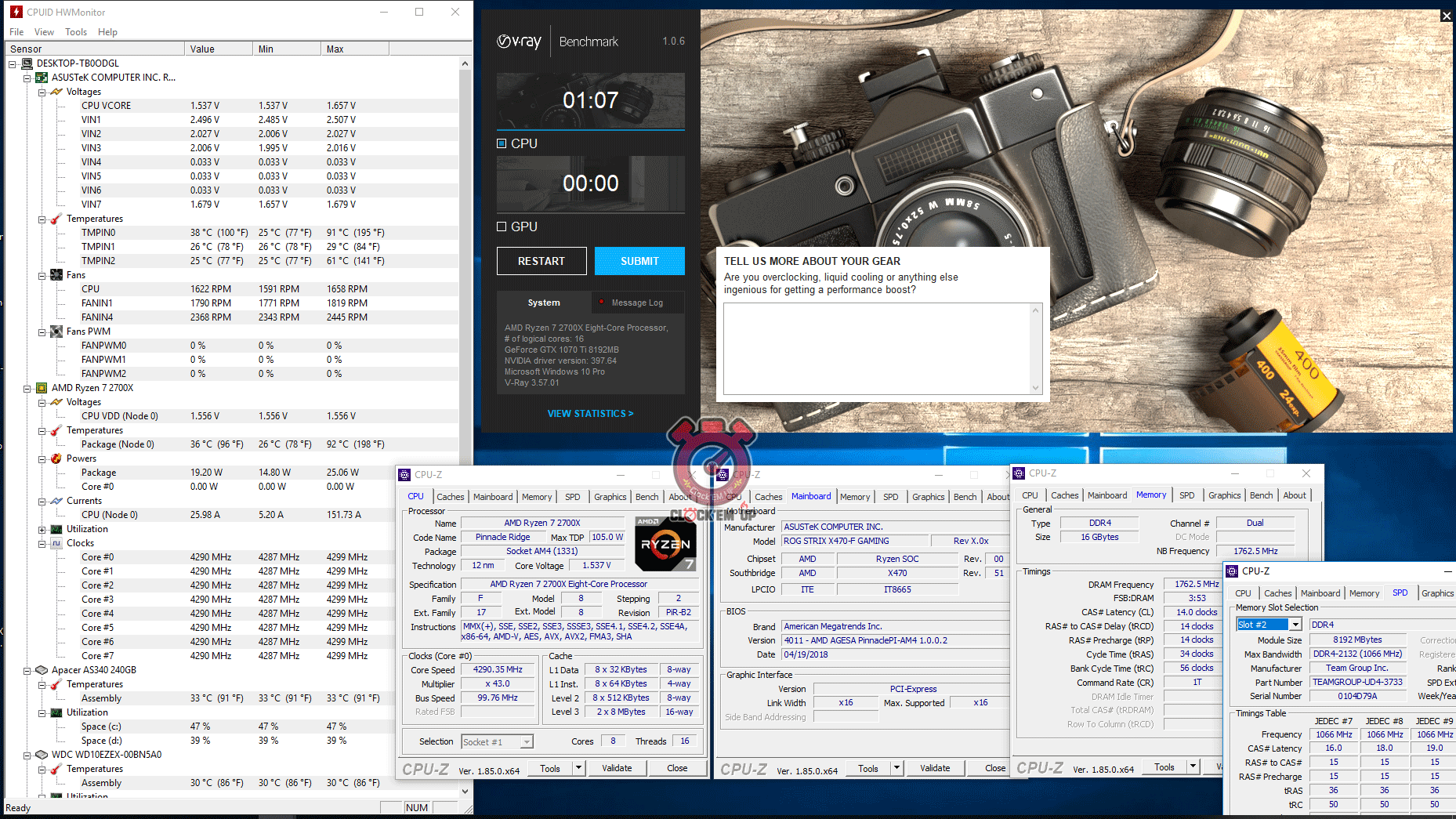Click the DESKTOP-TB0ODGL computer icon in the tree
Viewport: 1456px width, 819px height.
point(27,63)
